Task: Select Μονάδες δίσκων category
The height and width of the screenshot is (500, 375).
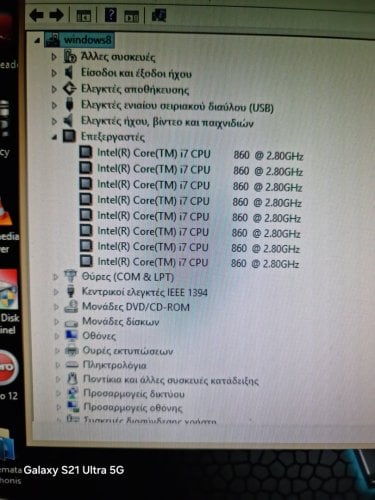Action: [x=121, y=322]
